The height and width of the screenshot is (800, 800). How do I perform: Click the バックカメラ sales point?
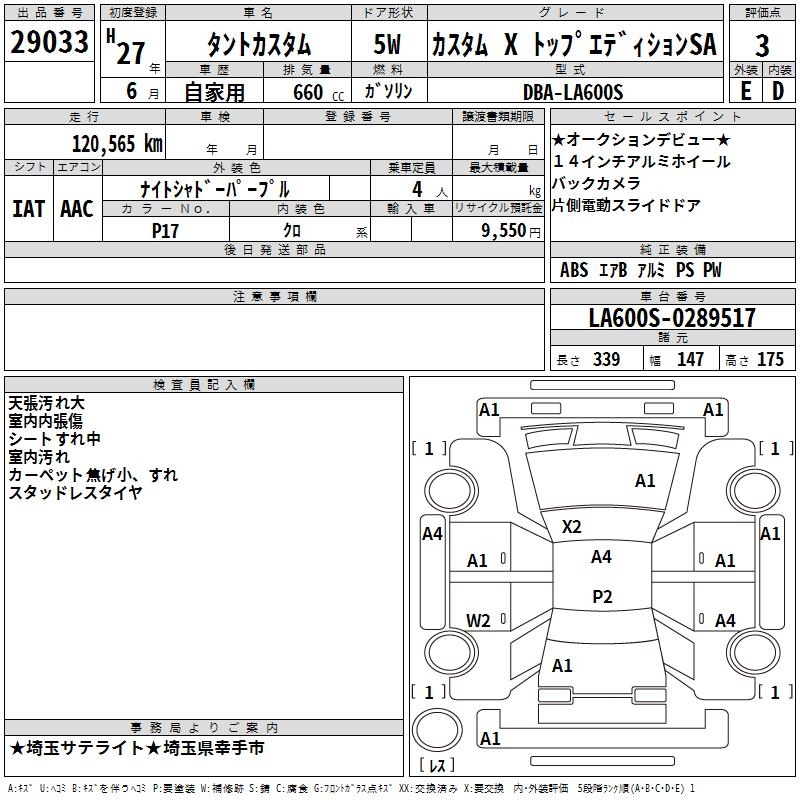tap(596, 183)
